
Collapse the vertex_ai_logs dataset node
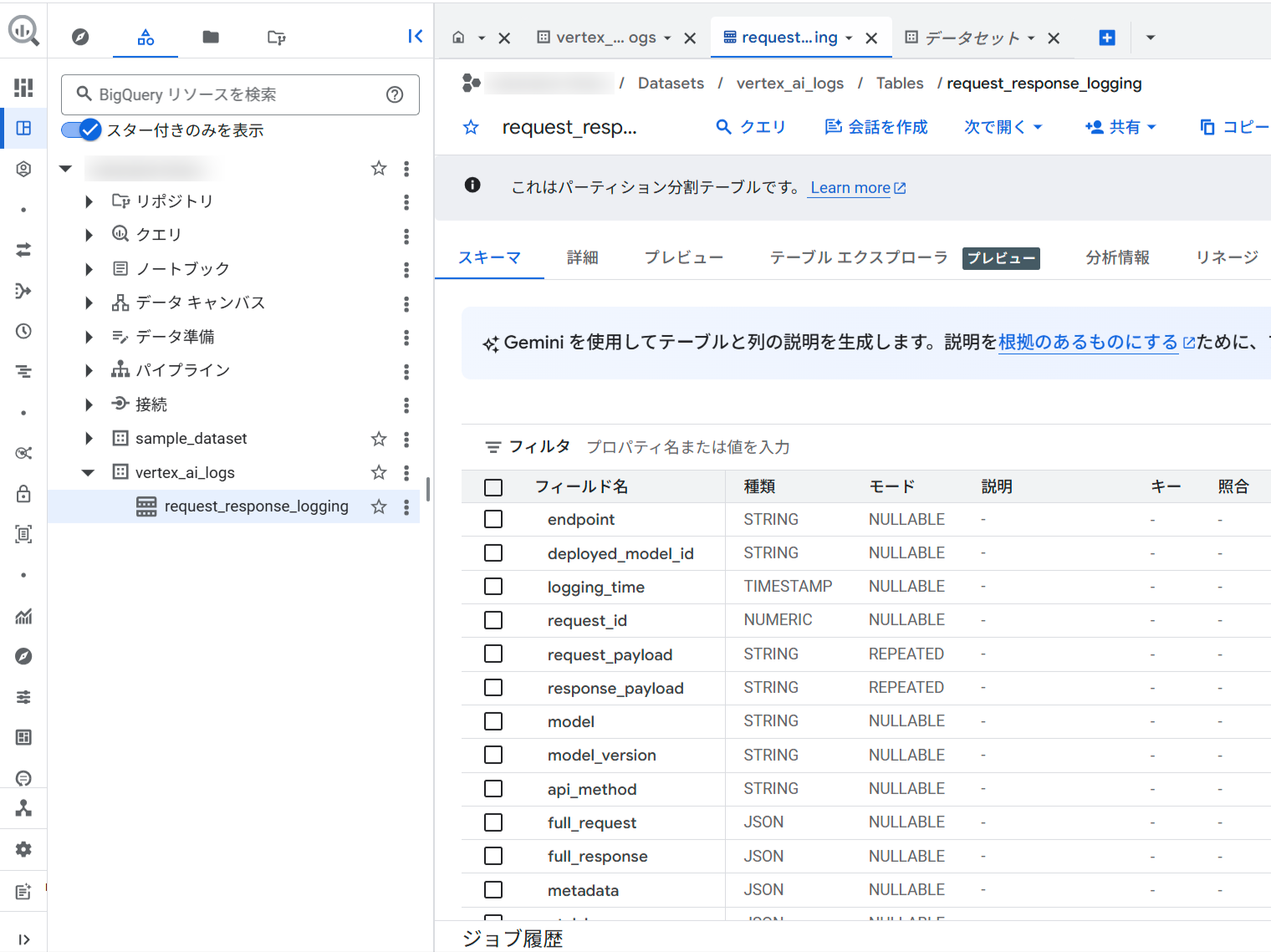(x=89, y=473)
